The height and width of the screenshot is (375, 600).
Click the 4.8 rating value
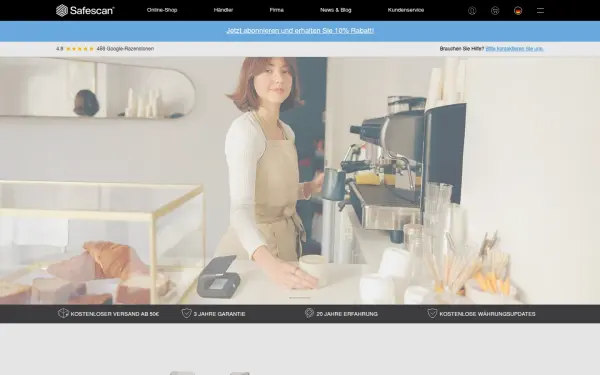click(59, 49)
